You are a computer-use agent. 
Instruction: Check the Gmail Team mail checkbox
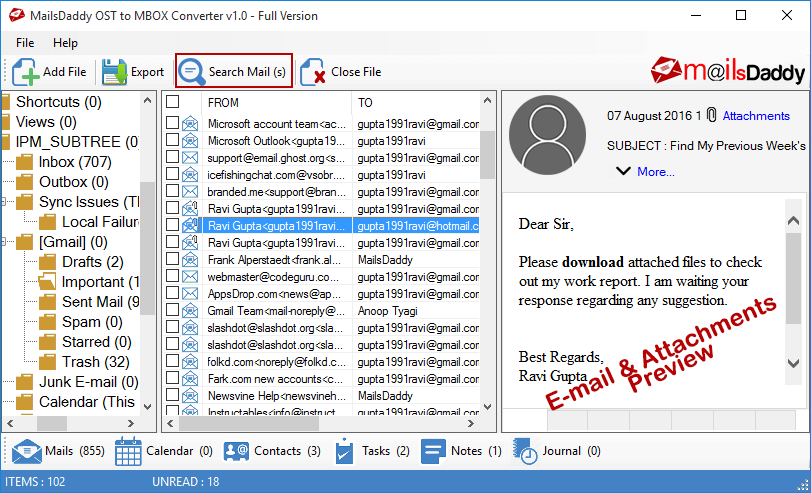[172, 310]
